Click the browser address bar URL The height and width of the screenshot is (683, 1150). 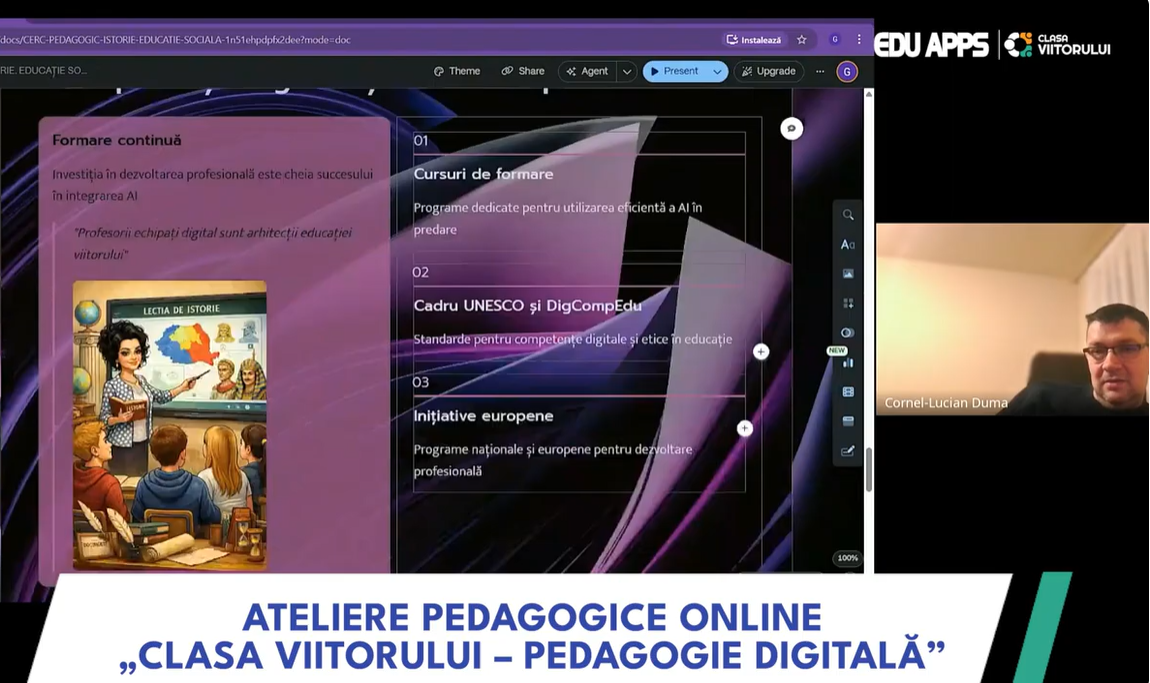point(176,40)
